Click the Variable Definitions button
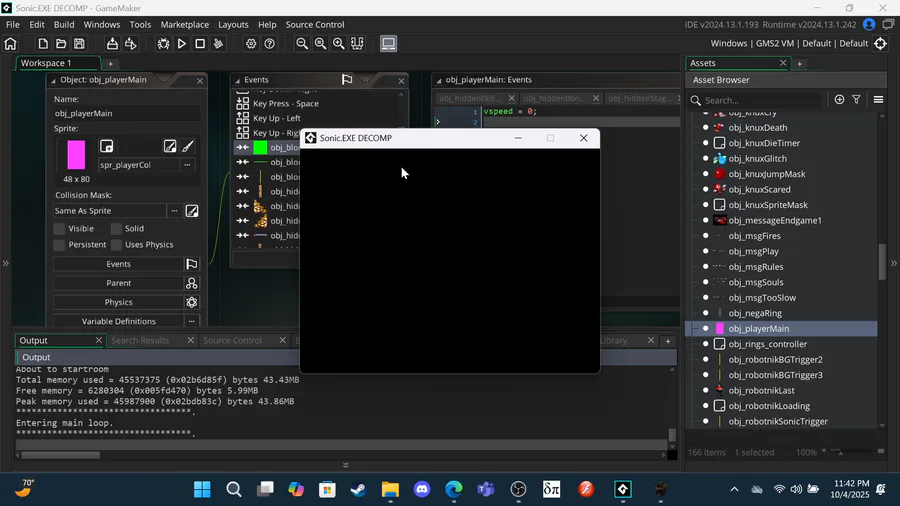This screenshot has width=900, height=506. click(x=118, y=321)
